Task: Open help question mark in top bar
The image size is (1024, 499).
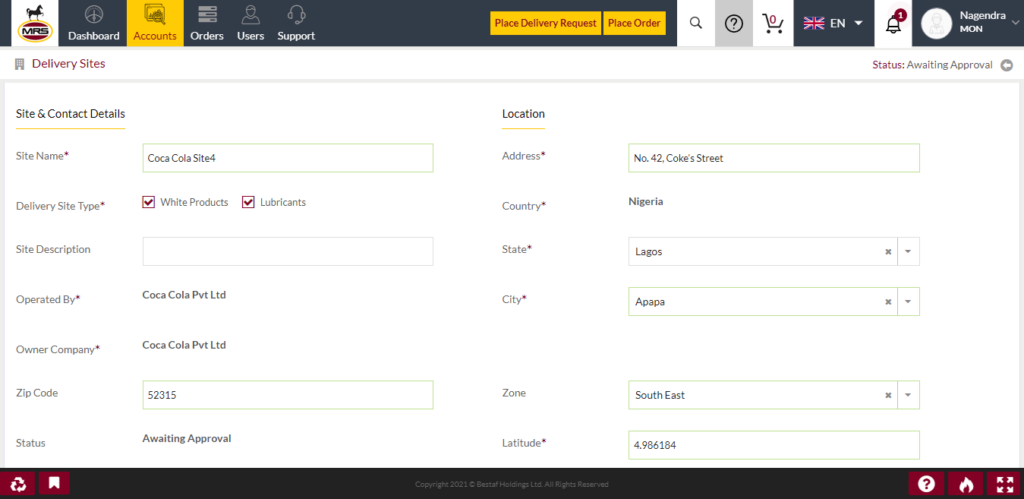Action: click(x=734, y=24)
